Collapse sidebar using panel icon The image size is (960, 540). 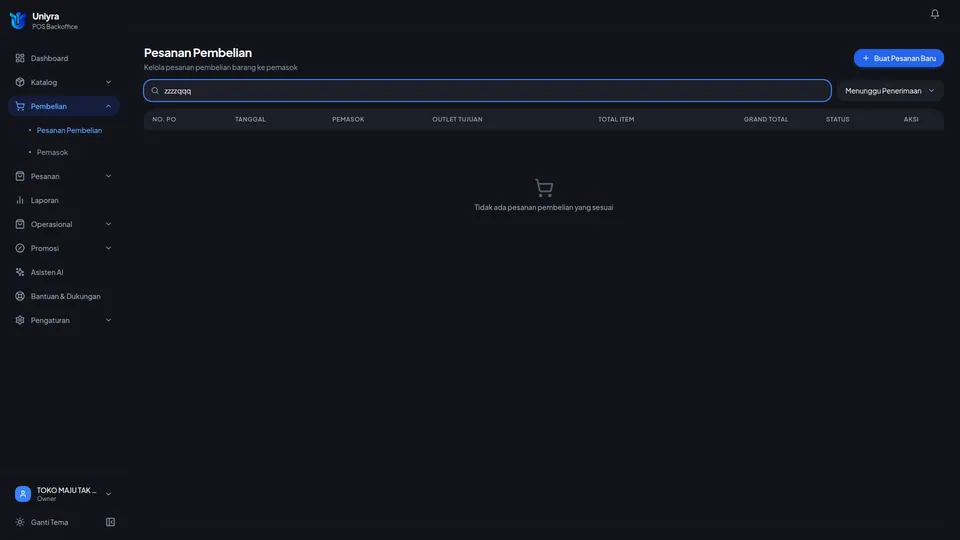(110, 522)
